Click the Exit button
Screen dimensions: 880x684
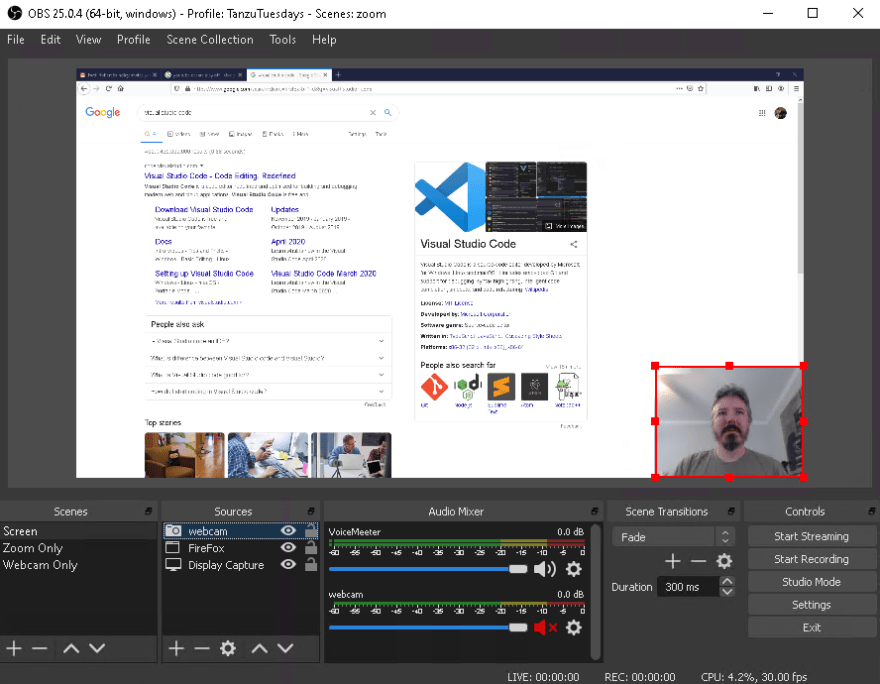[x=812, y=628]
